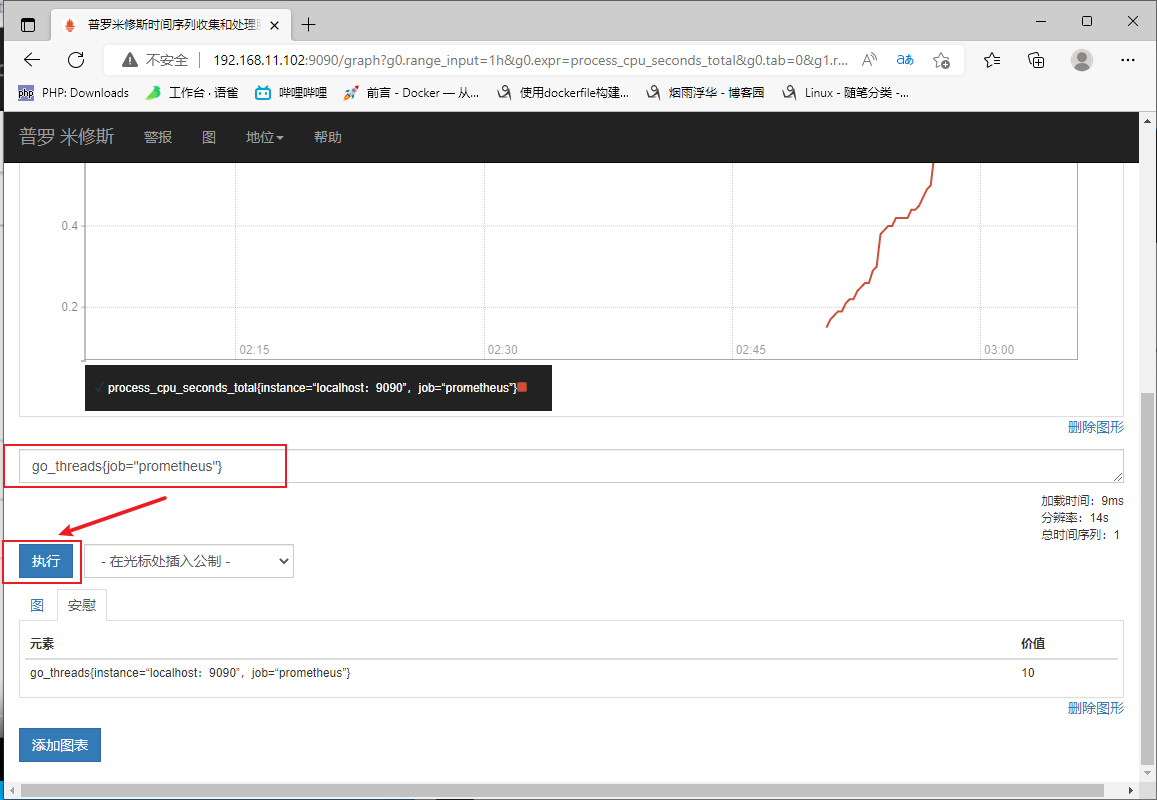Select the 加载时间: 9ms text

1082,500
